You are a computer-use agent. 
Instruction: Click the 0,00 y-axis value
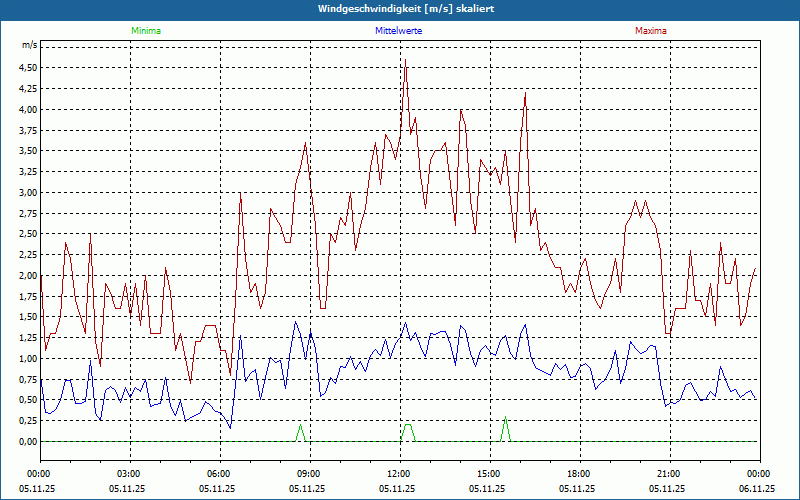point(28,442)
